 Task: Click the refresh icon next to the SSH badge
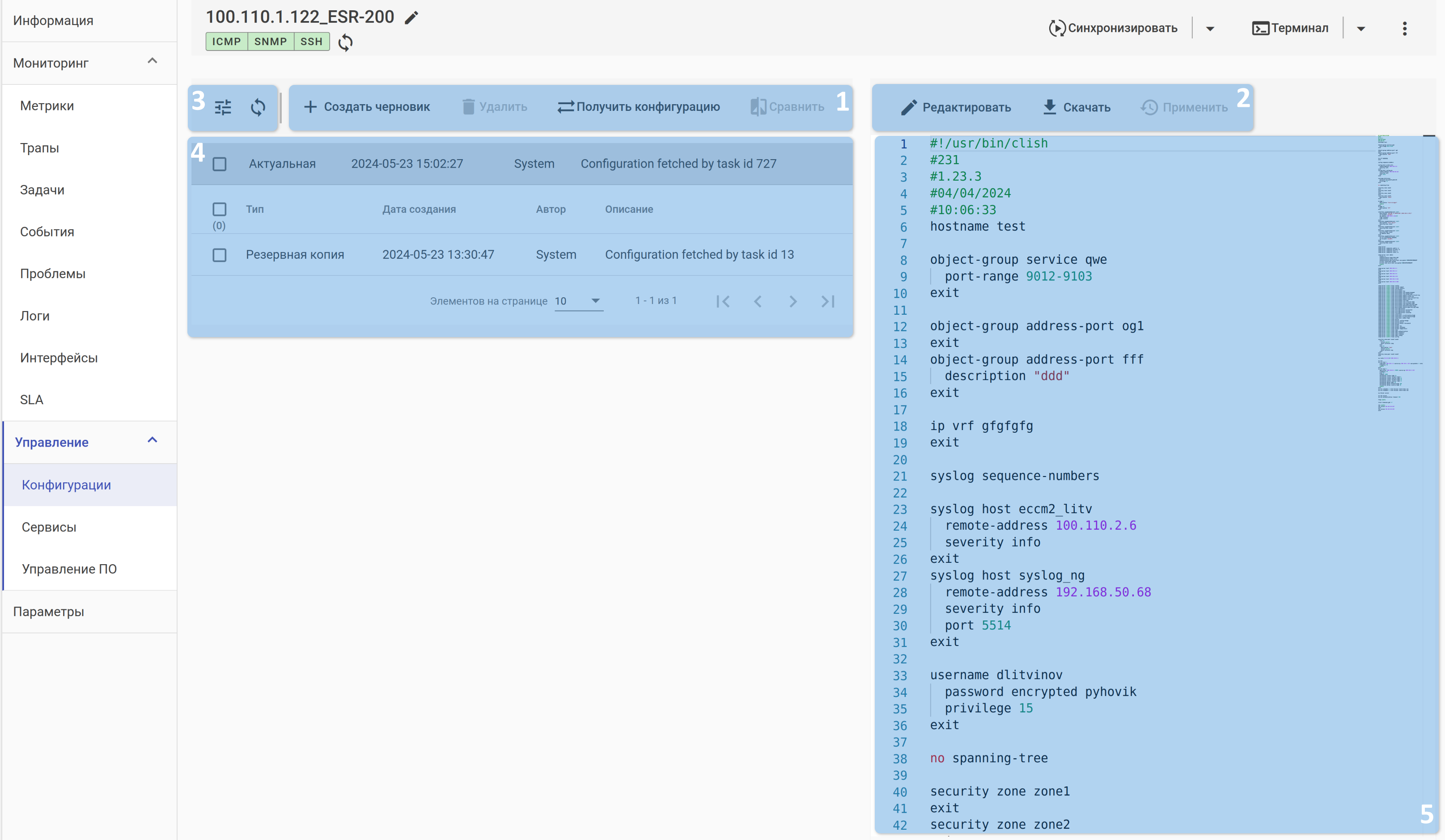point(345,42)
